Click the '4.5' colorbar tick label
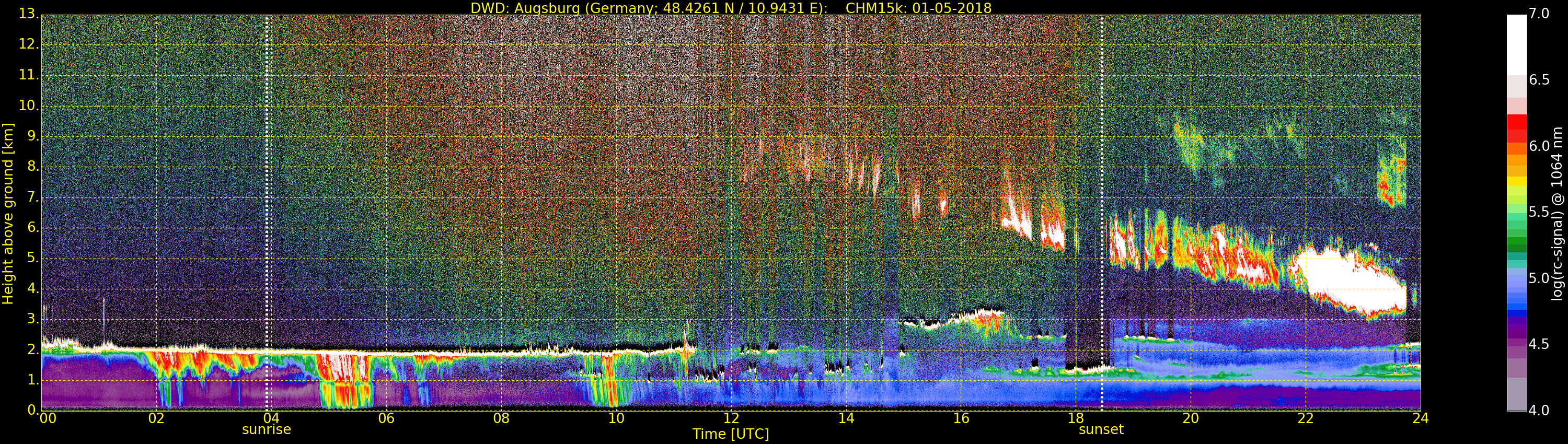 [x=1539, y=344]
